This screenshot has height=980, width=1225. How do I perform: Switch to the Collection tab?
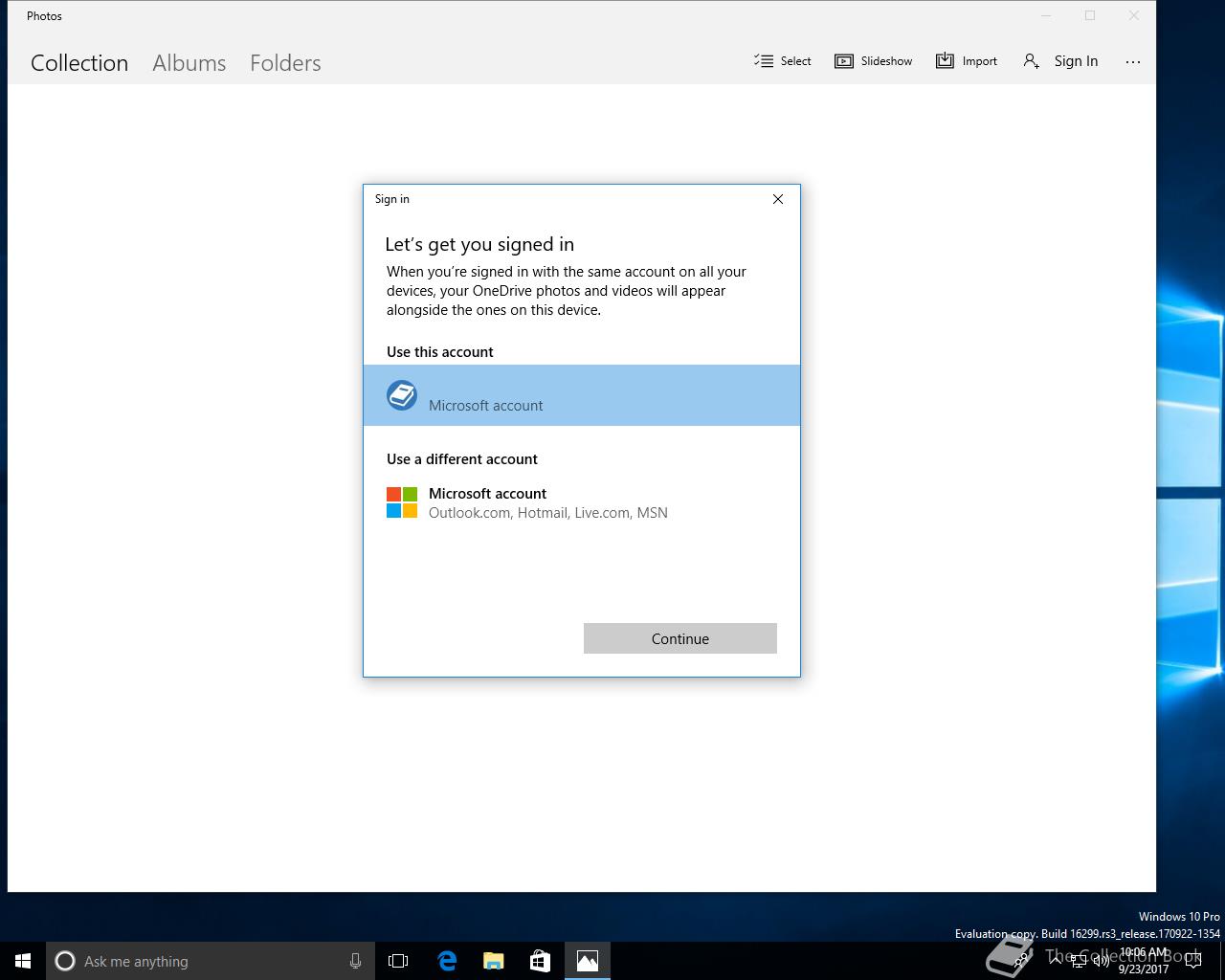(x=79, y=63)
